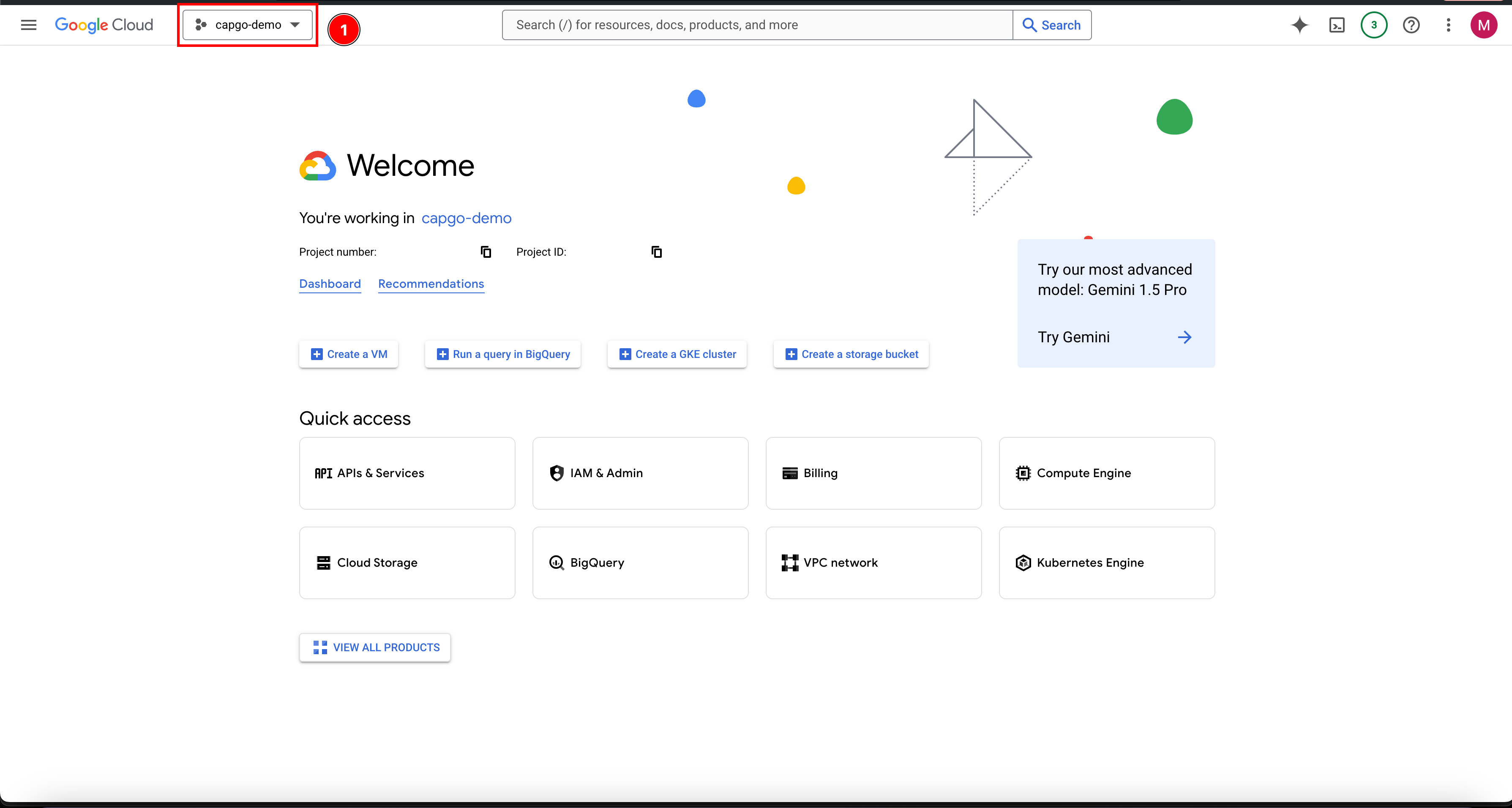The width and height of the screenshot is (1512, 808).
Task: Open the navigation hamburger menu
Action: pyautogui.click(x=27, y=25)
